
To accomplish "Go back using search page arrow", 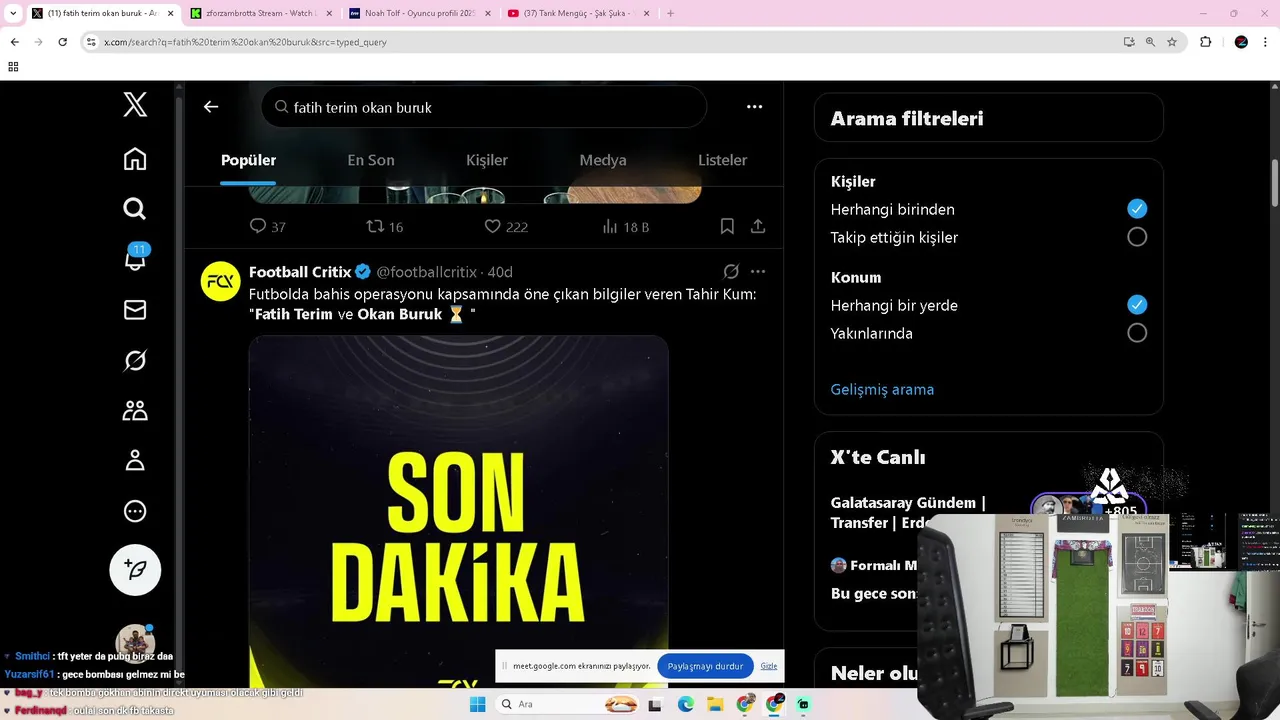I will click(211, 107).
